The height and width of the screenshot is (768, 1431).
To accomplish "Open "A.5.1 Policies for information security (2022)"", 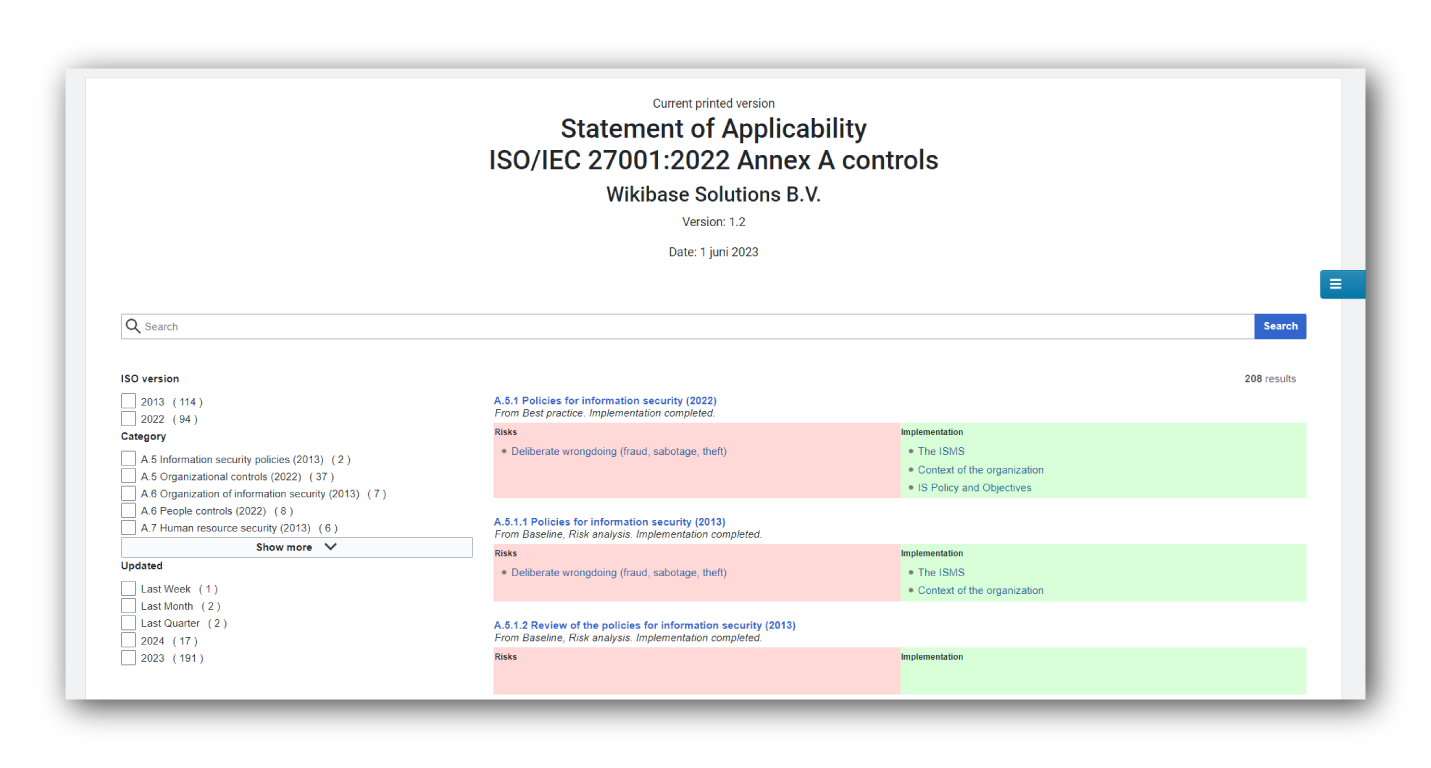I will click(x=605, y=400).
